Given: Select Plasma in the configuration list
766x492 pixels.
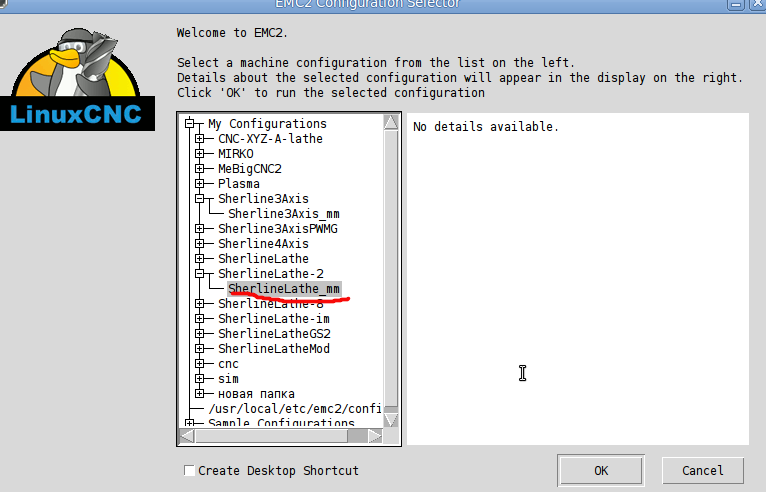Looking at the screenshot, I should (238, 184).
